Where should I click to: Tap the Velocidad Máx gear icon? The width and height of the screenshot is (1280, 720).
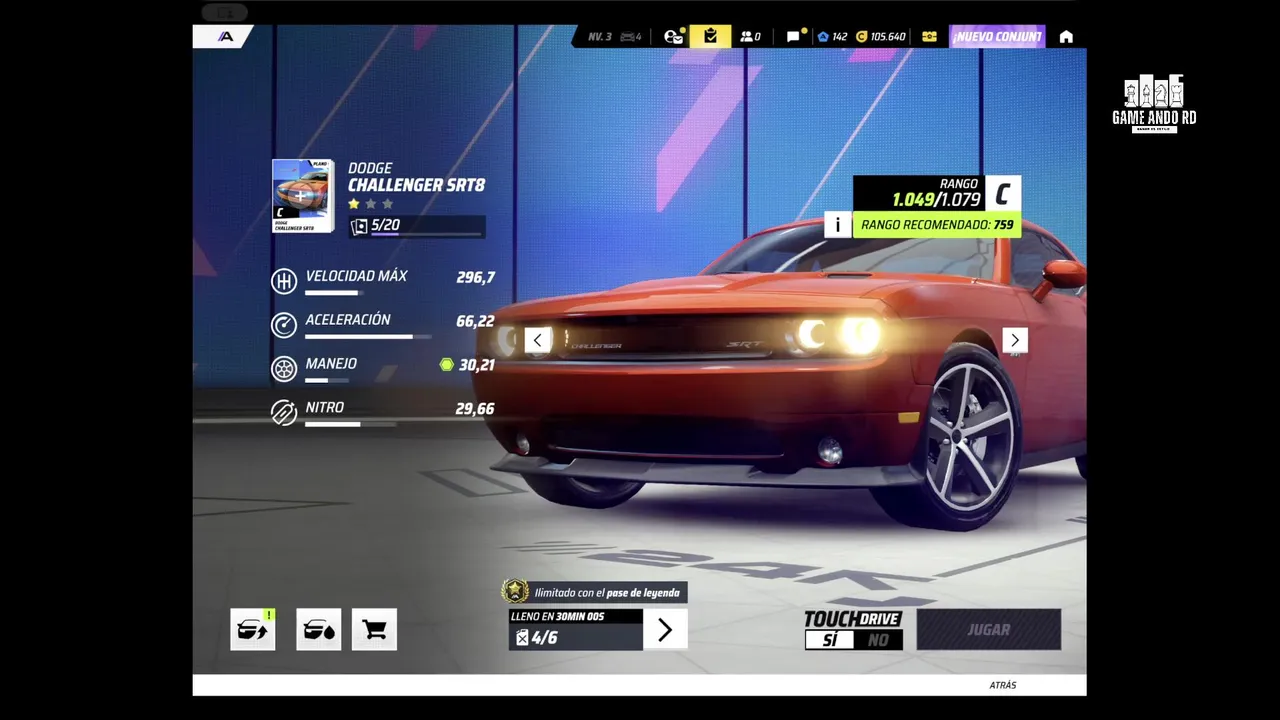click(x=284, y=281)
